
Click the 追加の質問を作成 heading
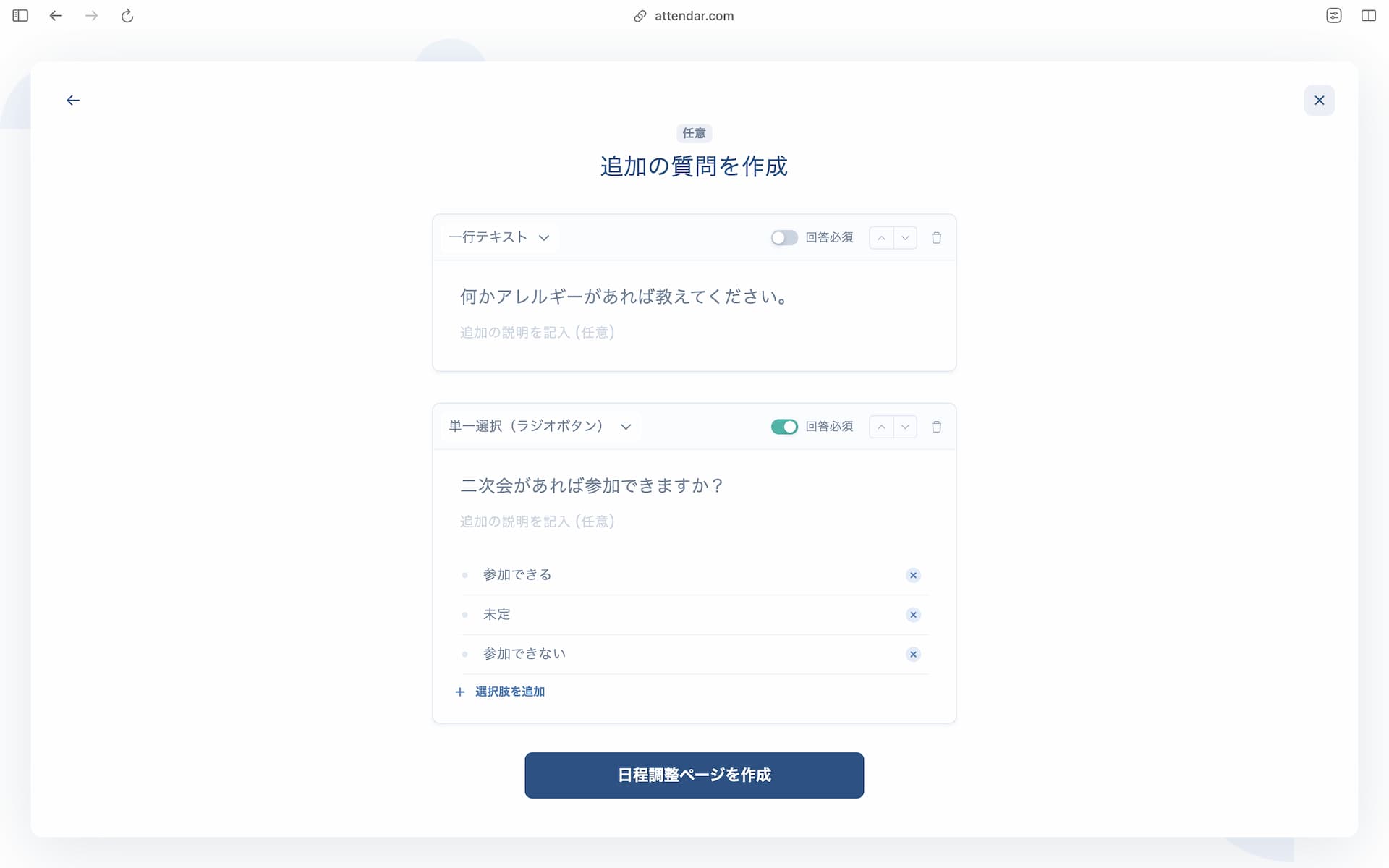pos(694,166)
